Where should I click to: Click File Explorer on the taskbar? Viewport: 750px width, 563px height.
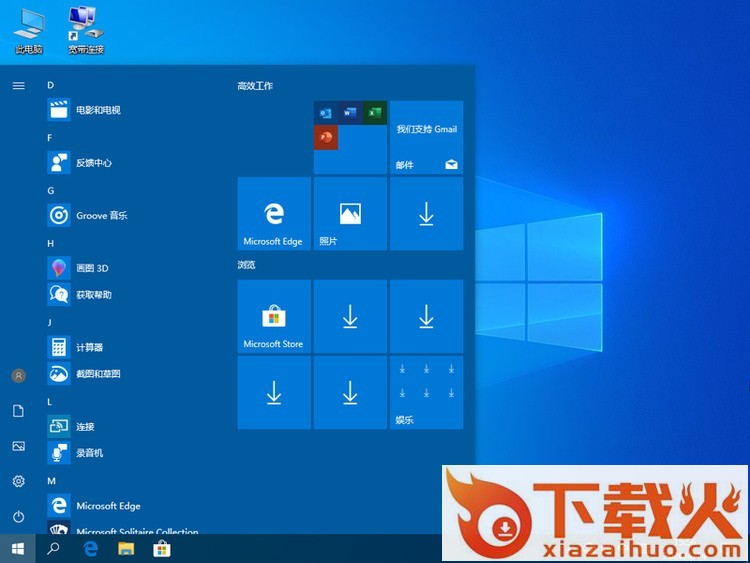coord(126,549)
